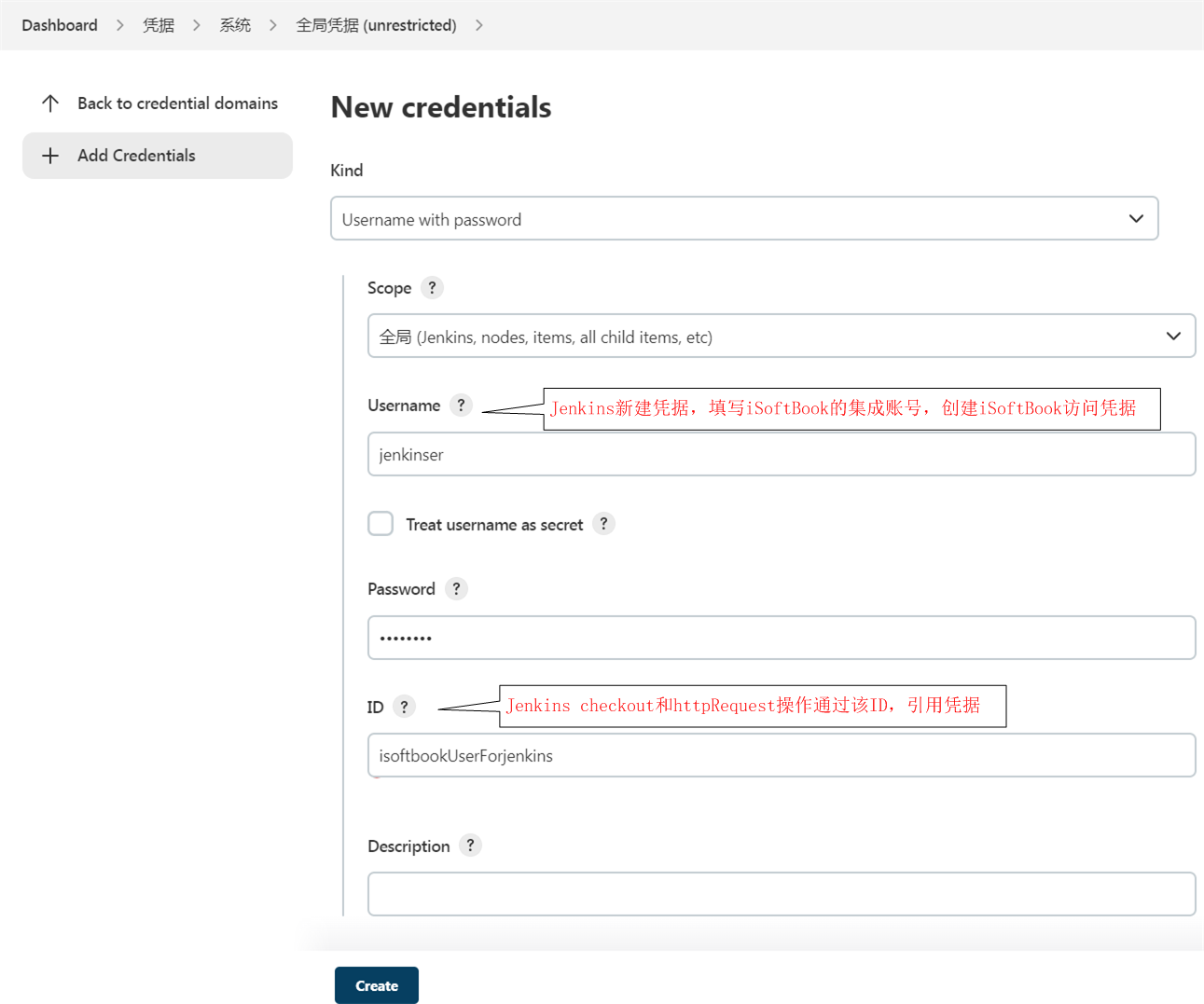Go to 全局凭据 (unrestricted) breadcrumb
The width and height of the screenshot is (1204, 1004).
[x=376, y=25]
